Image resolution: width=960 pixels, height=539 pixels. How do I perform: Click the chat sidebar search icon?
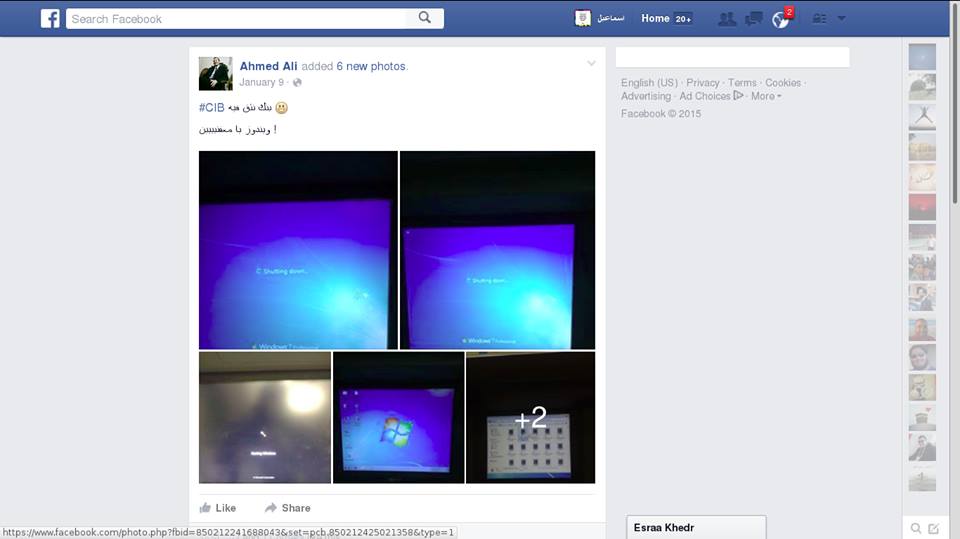tap(915, 528)
